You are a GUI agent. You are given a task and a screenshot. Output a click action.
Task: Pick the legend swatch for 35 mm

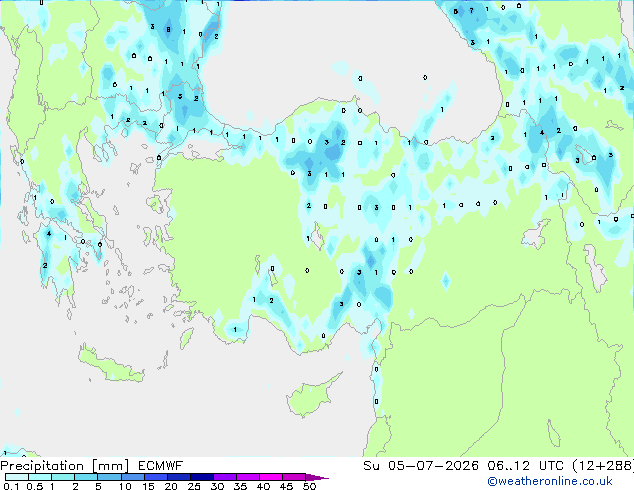pyautogui.click(x=247, y=477)
